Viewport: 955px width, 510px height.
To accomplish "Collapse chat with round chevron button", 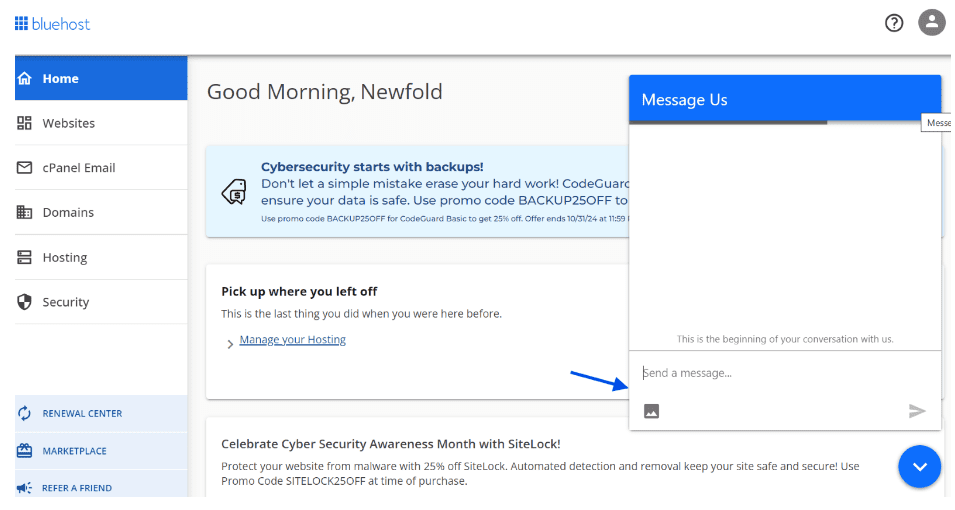I will [919, 467].
